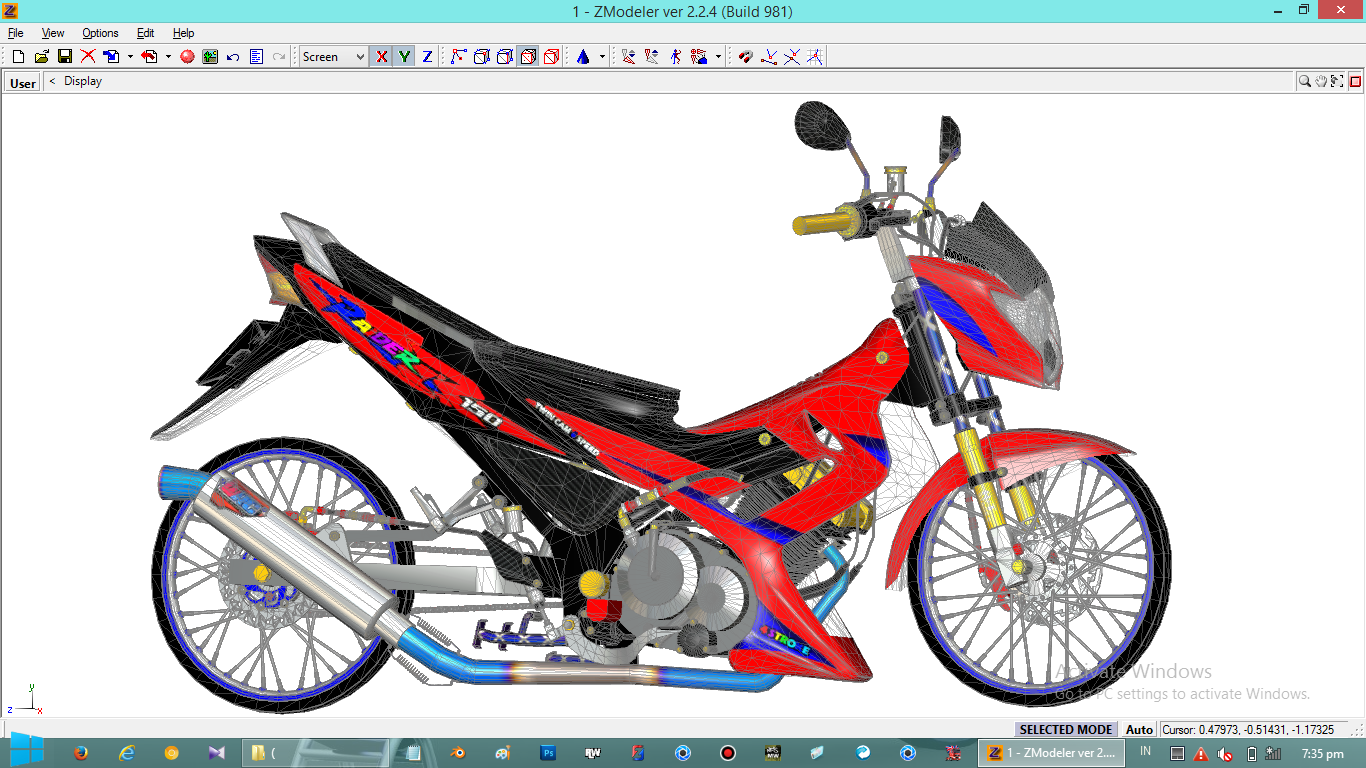This screenshot has height=768, width=1366.
Task: Toggle the Y axis lock
Action: click(x=404, y=57)
